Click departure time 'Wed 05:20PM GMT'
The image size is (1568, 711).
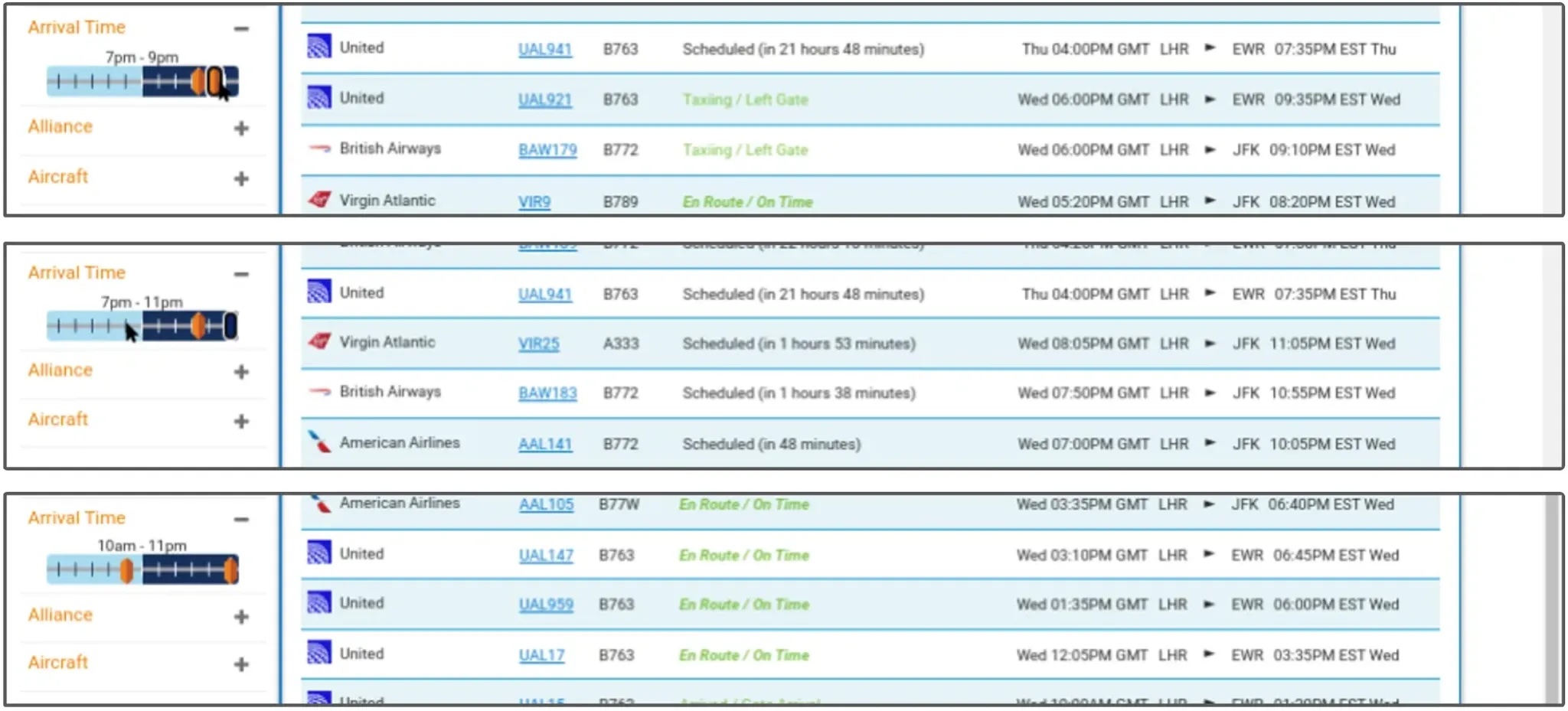point(1083,202)
